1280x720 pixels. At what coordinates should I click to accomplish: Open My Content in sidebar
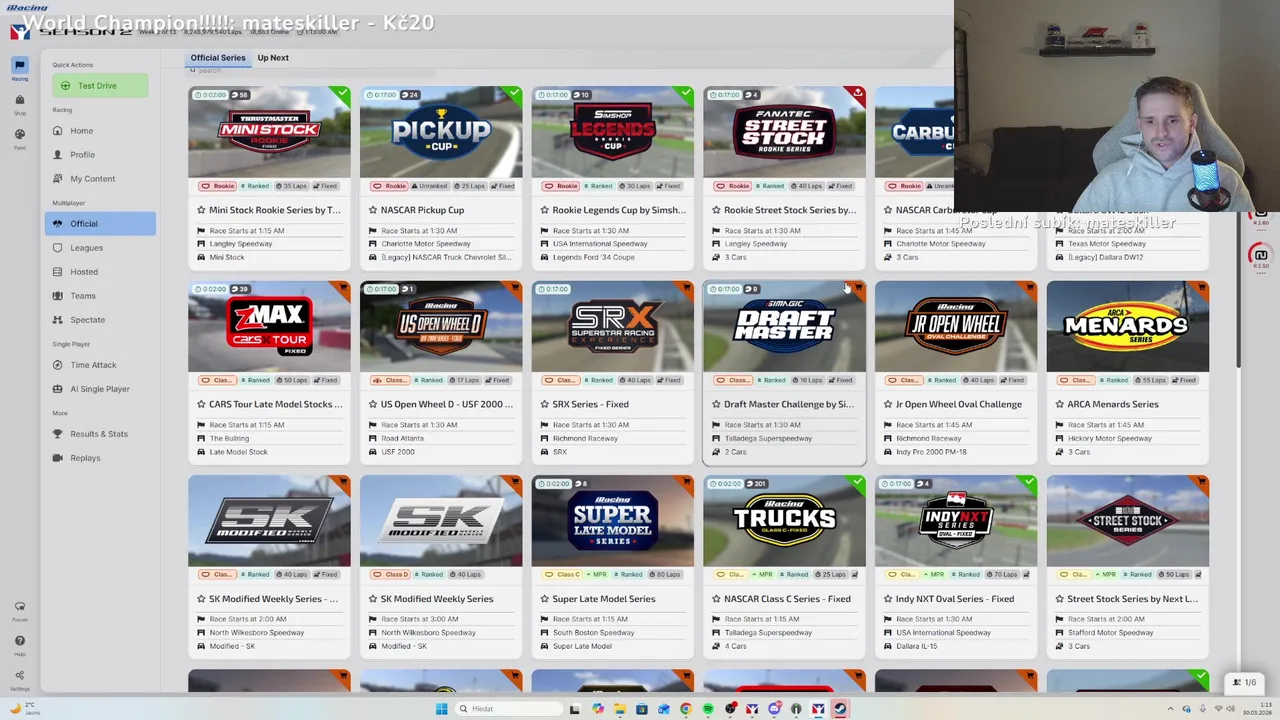(100, 179)
